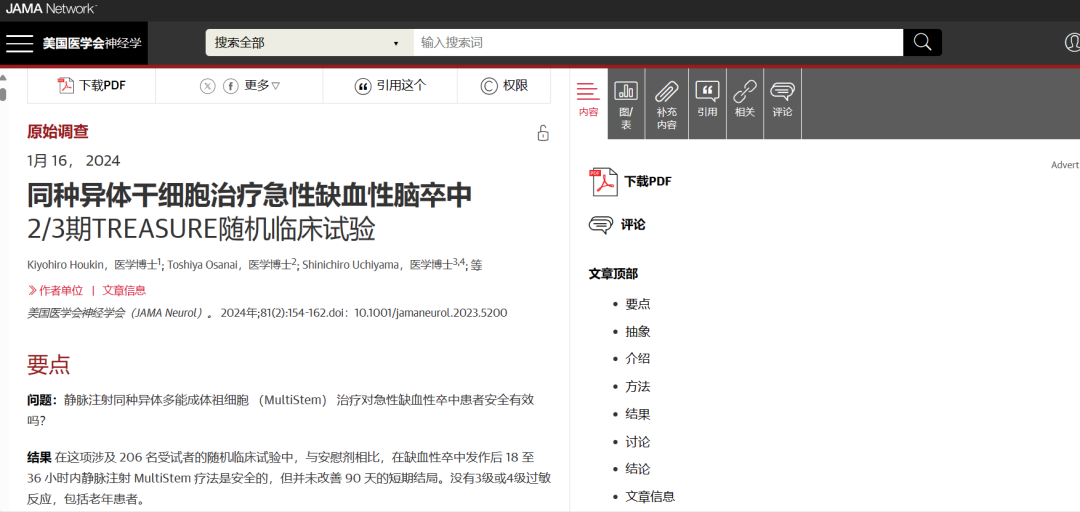Click the 下载PDF toolbar button

pyautogui.click(x=92, y=85)
